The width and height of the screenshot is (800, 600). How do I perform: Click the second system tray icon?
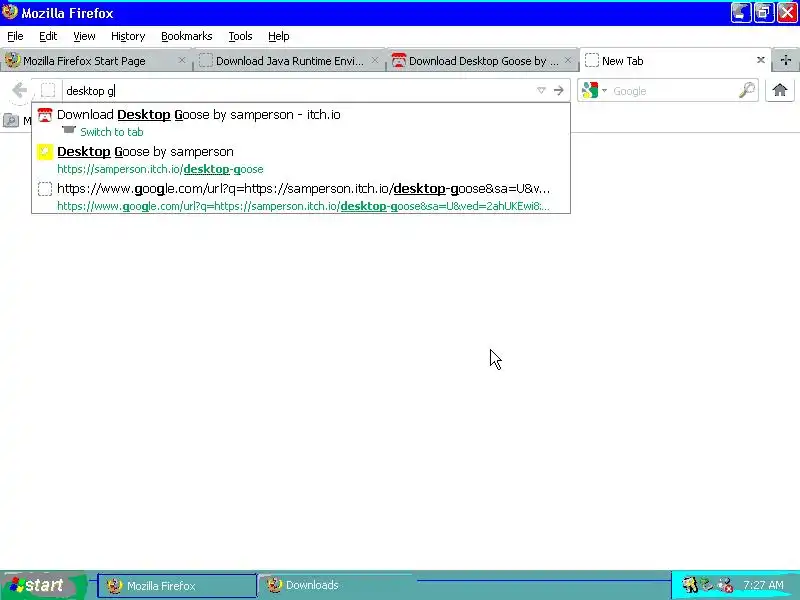point(707,585)
